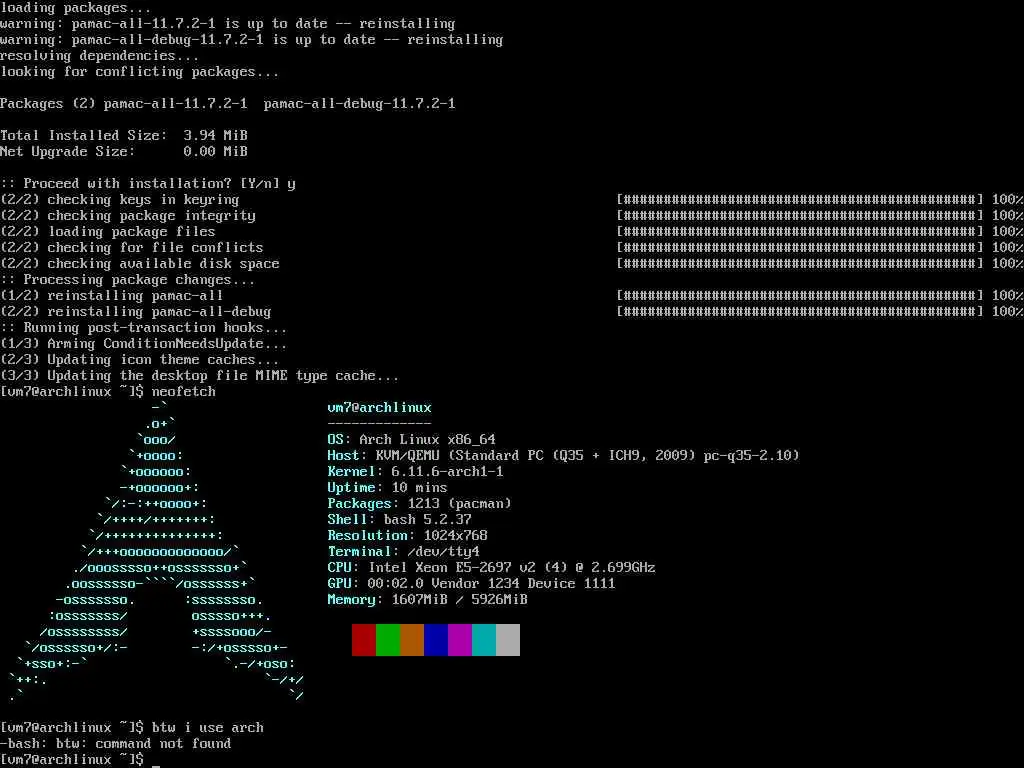This screenshot has width=1024, height=768.
Task: Click the 'Memory: 1607MiB / 5926MiB' line
Action: 427,600
